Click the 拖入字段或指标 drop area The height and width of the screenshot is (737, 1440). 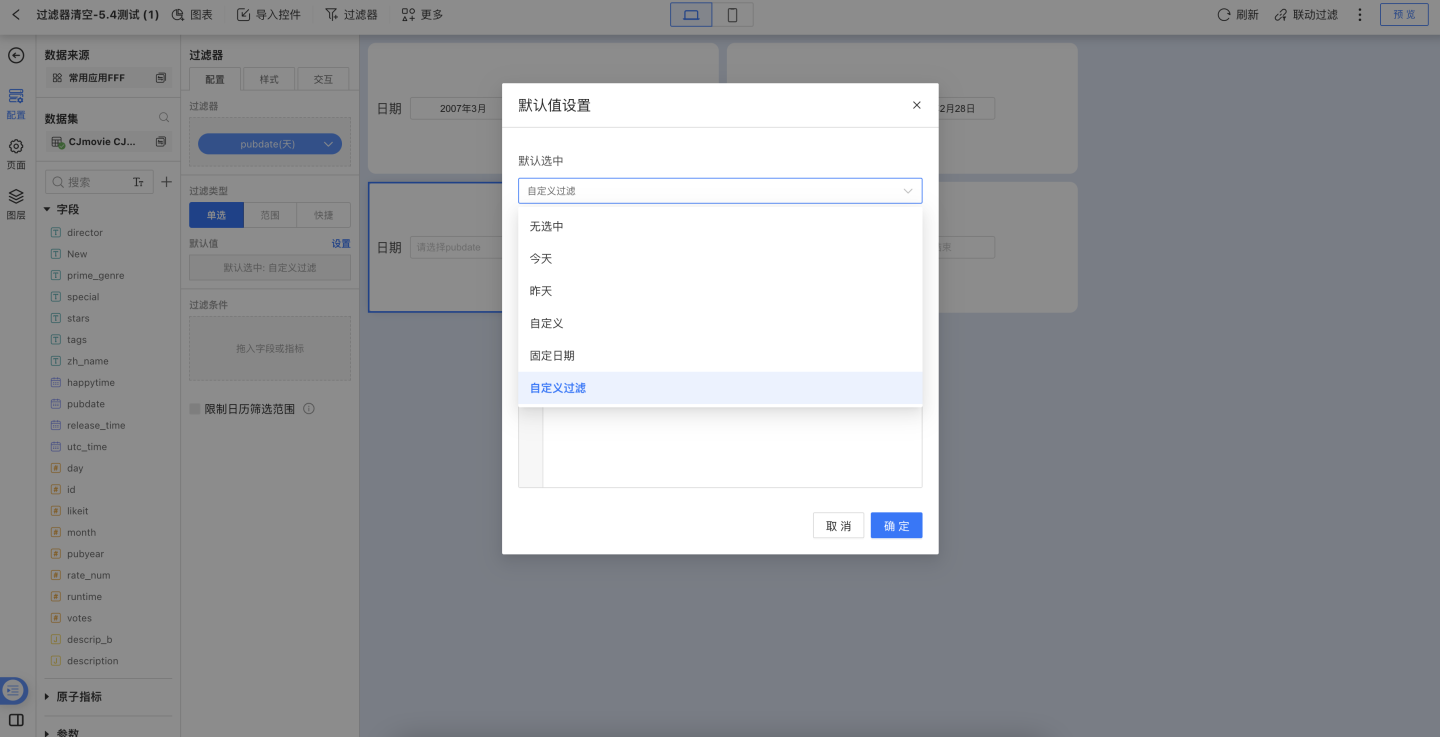click(x=270, y=349)
